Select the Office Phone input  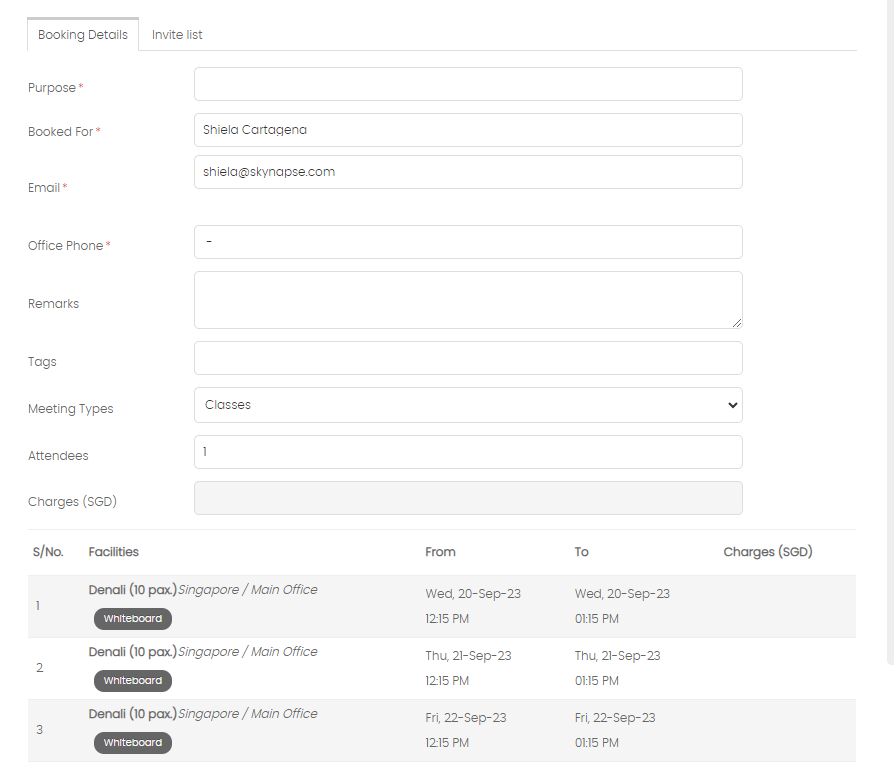tap(468, 242)
